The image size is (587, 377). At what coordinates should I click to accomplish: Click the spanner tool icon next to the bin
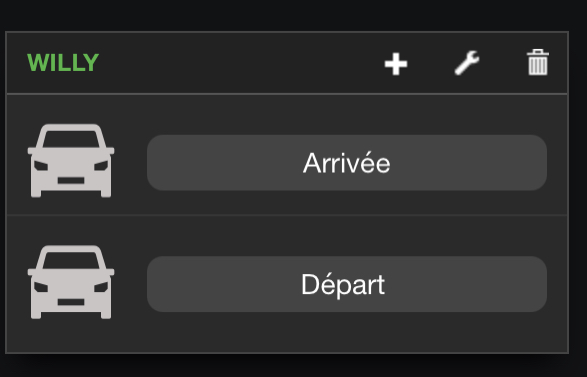tap(467, 63)
